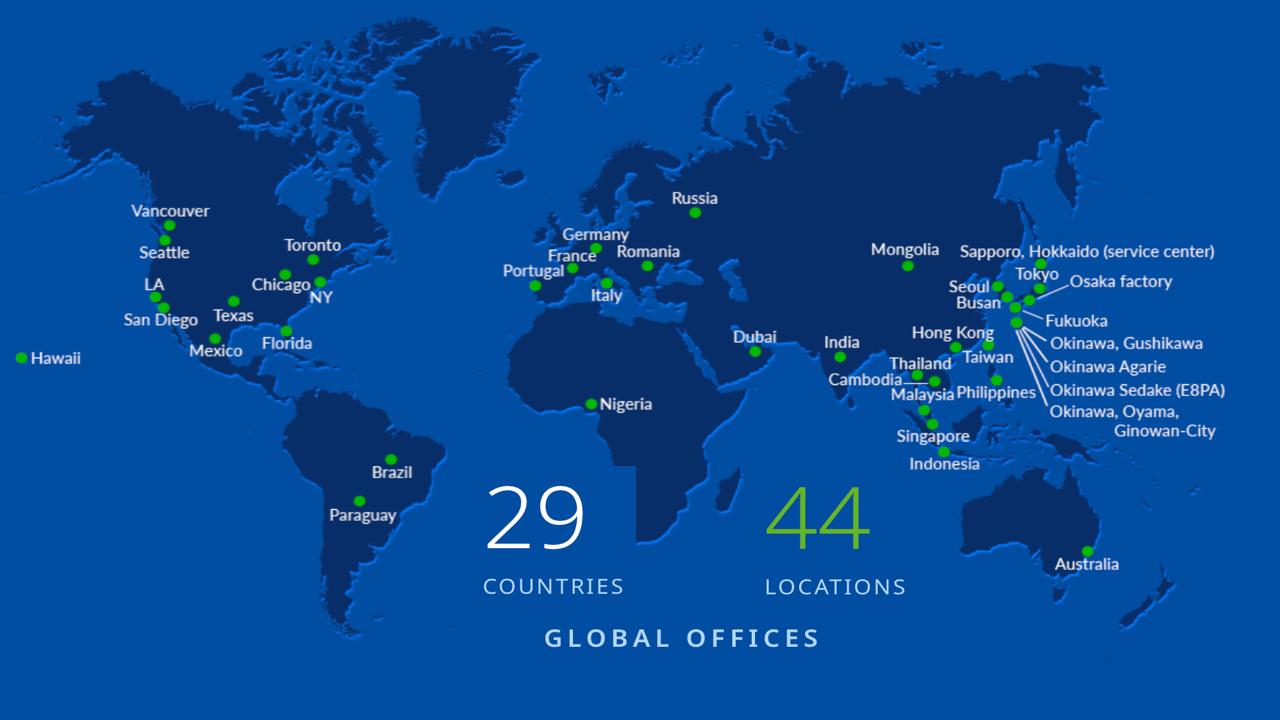Click the Texas map label
The width and height of the screenshot is (1280, 720).
233,316
